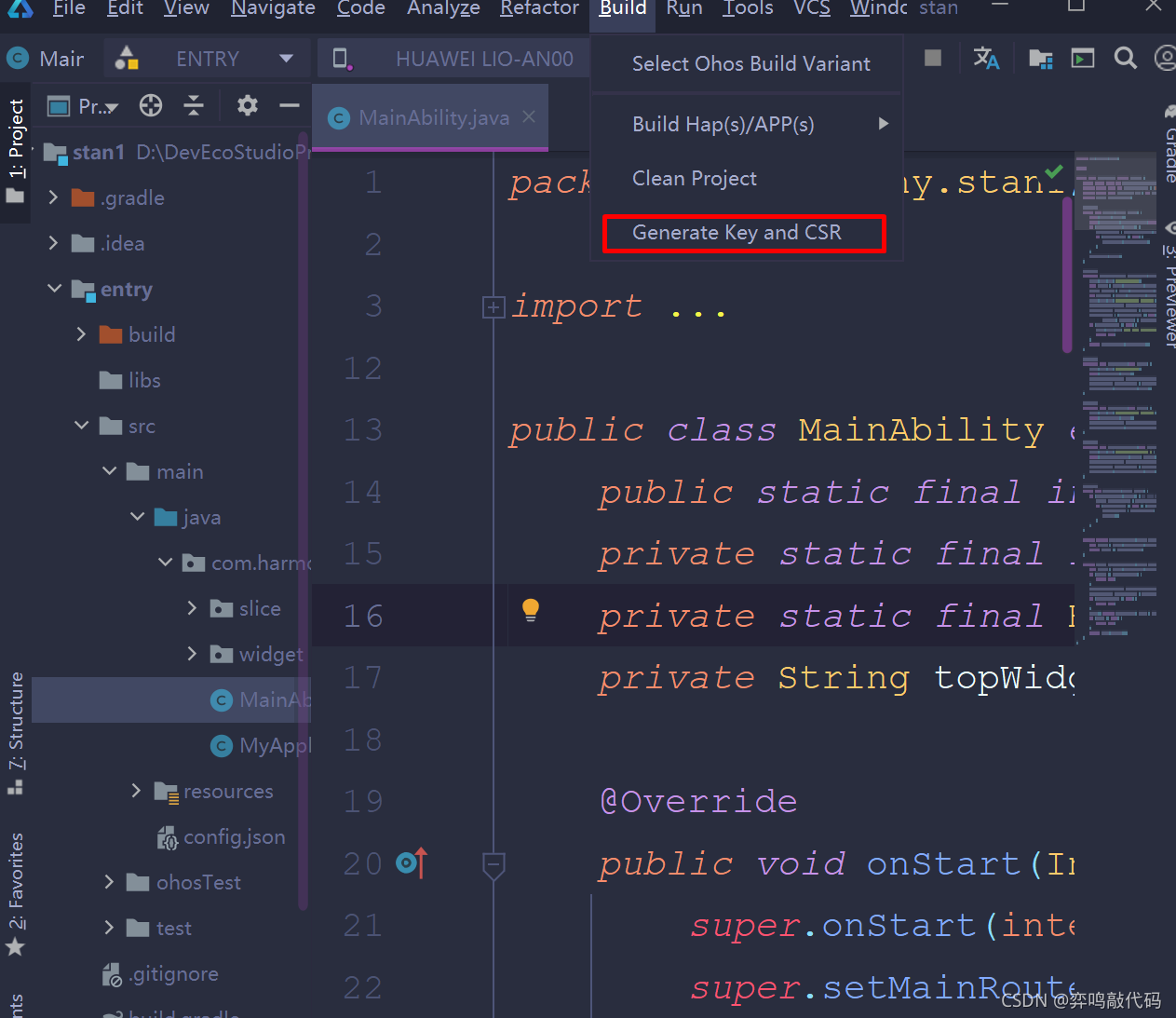Hide the Project panel with minus icon

[290, 105]
